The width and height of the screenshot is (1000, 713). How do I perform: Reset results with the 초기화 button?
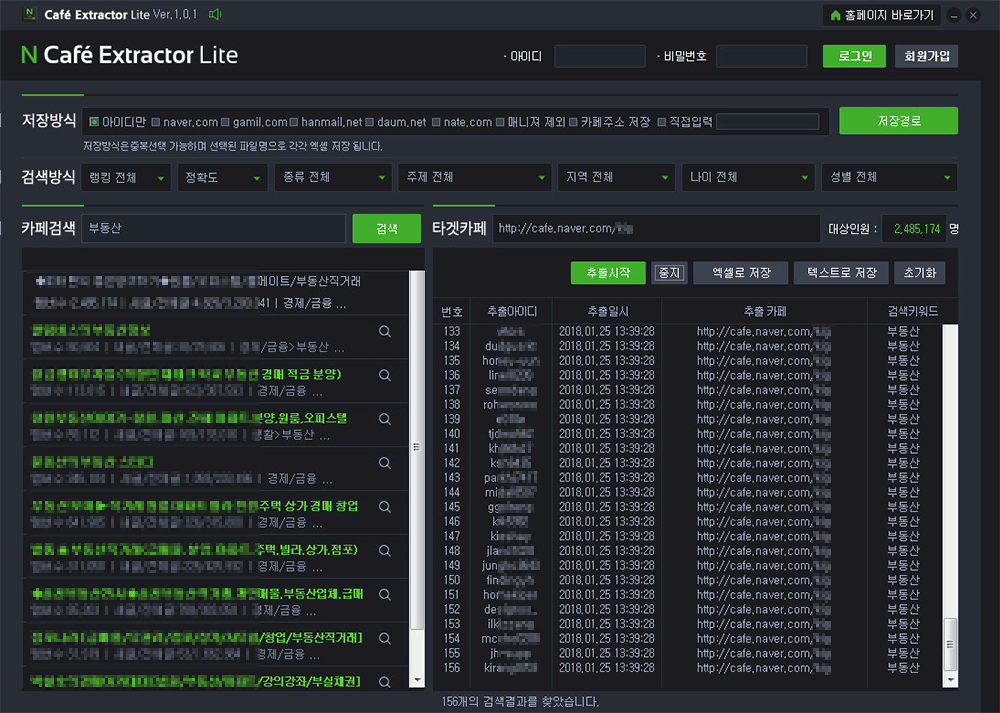click(920, 273)
